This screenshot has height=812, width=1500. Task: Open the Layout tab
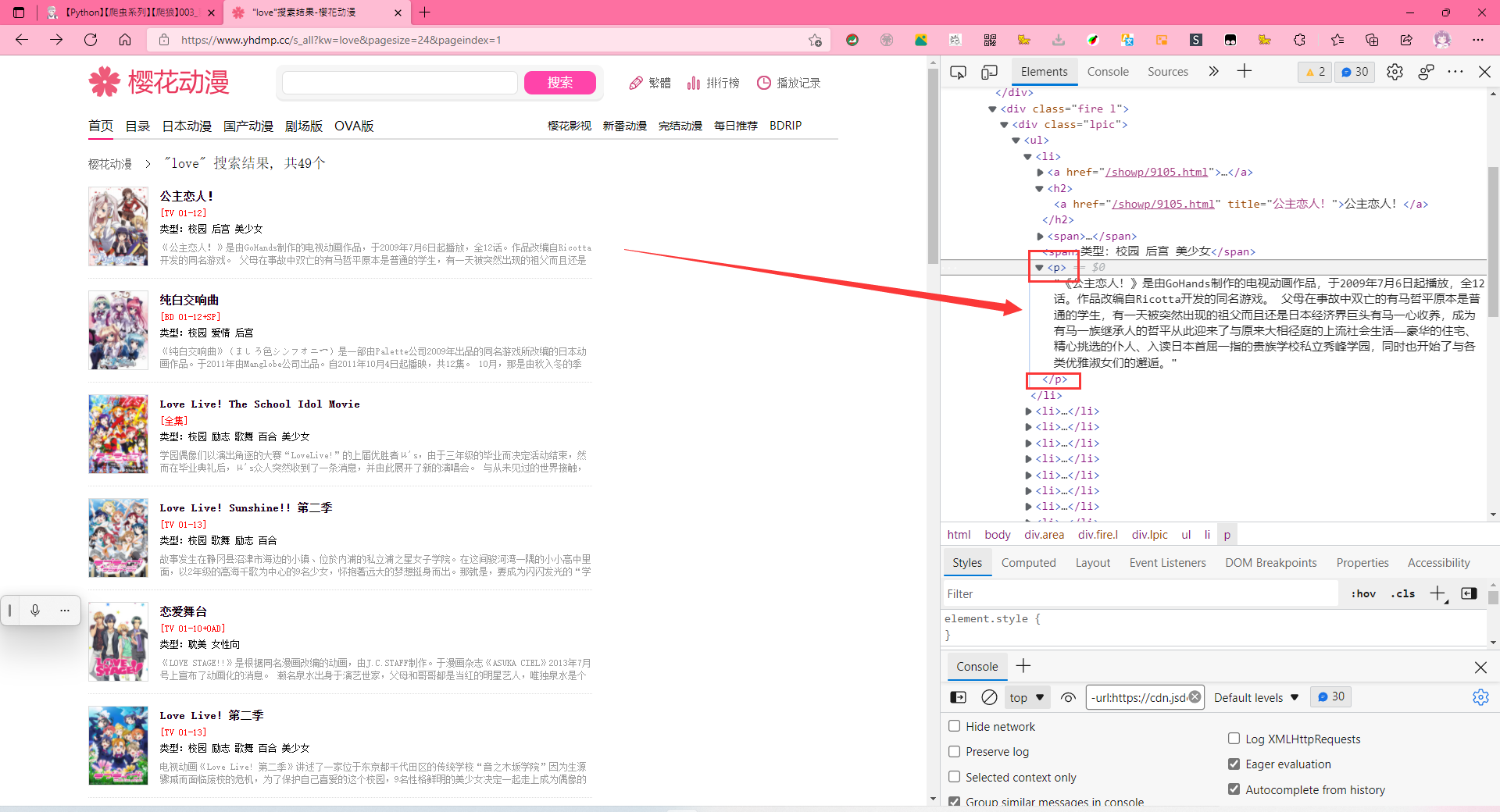(1092, 562)
